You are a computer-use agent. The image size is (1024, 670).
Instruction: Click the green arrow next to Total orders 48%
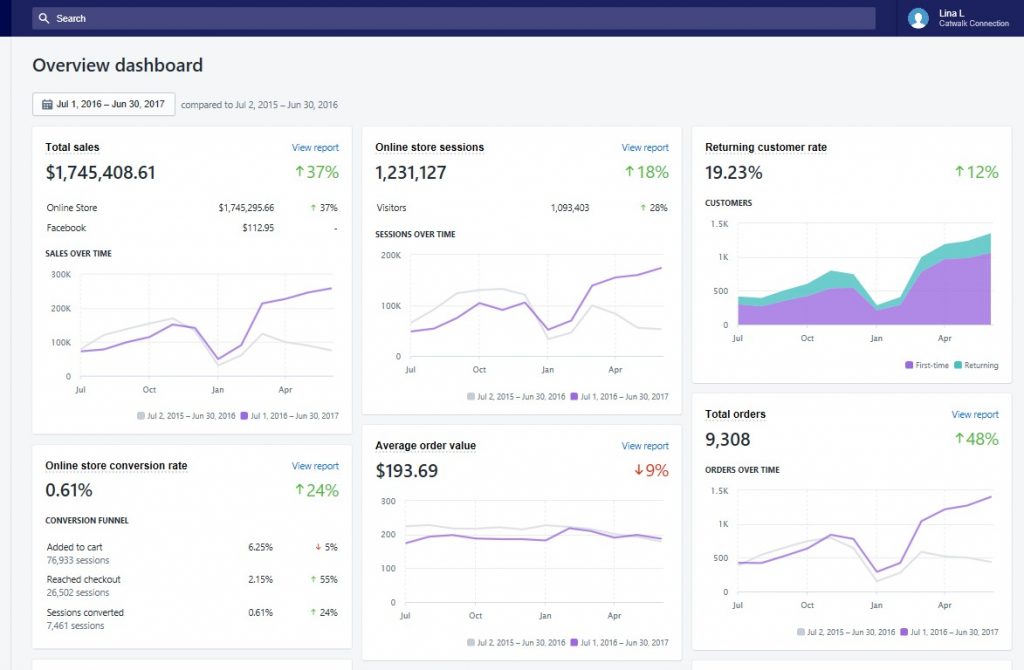coord(960,439)
